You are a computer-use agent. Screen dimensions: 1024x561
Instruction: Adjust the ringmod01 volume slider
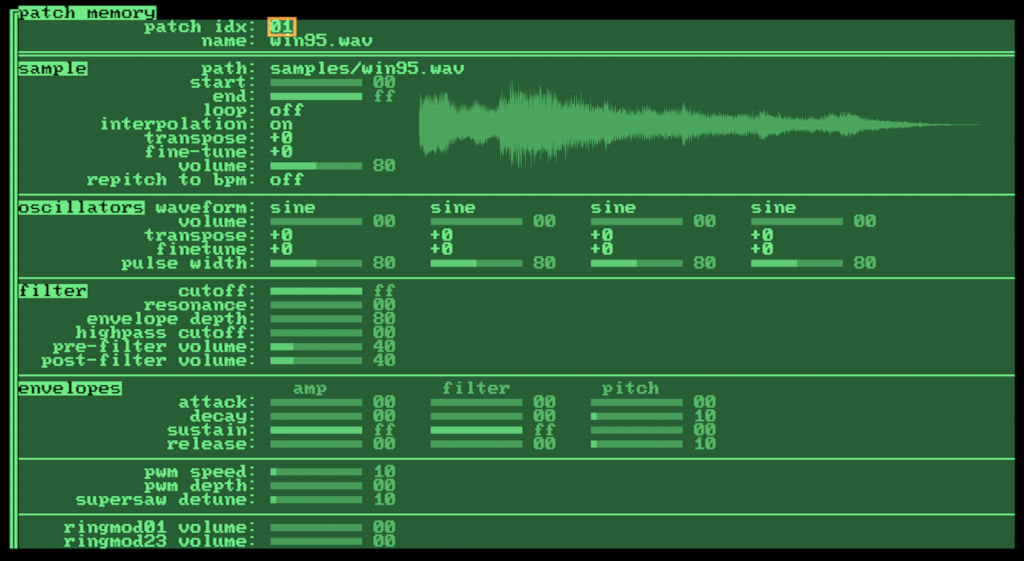(316, 527)
